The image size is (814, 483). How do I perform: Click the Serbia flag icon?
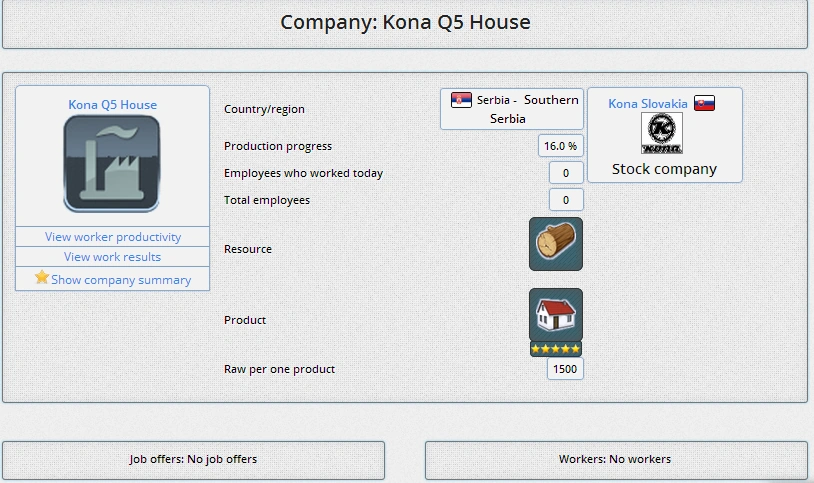pyautogui.click(x=461, y=100)
